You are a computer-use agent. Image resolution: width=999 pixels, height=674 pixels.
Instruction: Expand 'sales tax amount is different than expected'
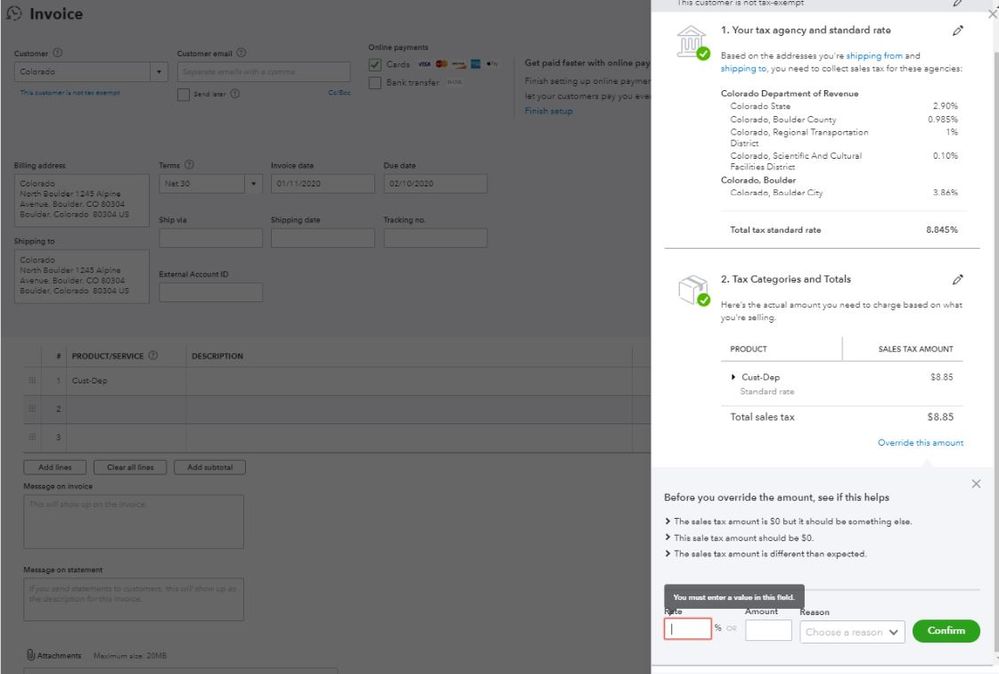765,554
